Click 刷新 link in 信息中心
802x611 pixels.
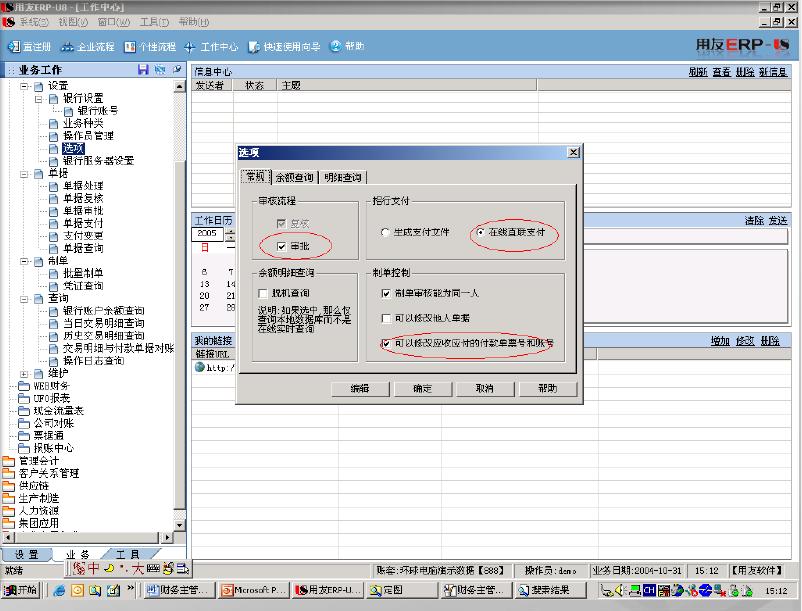(x=698, y=72)
